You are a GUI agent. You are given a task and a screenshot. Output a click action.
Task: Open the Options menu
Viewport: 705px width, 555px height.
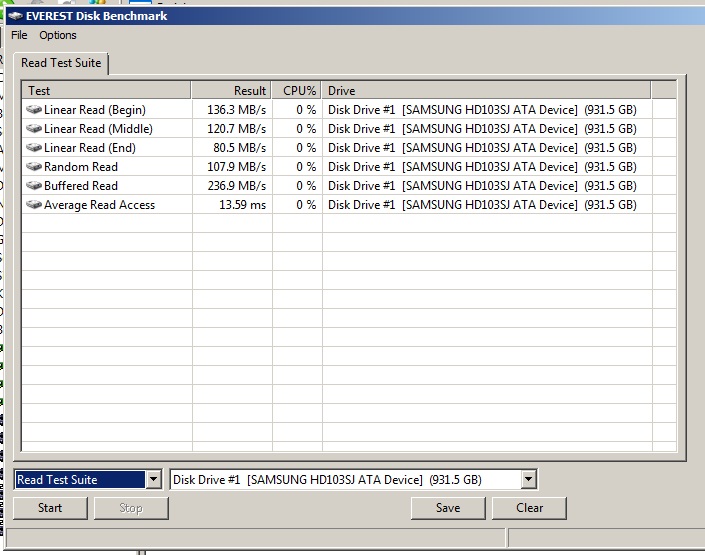point(58,35)
